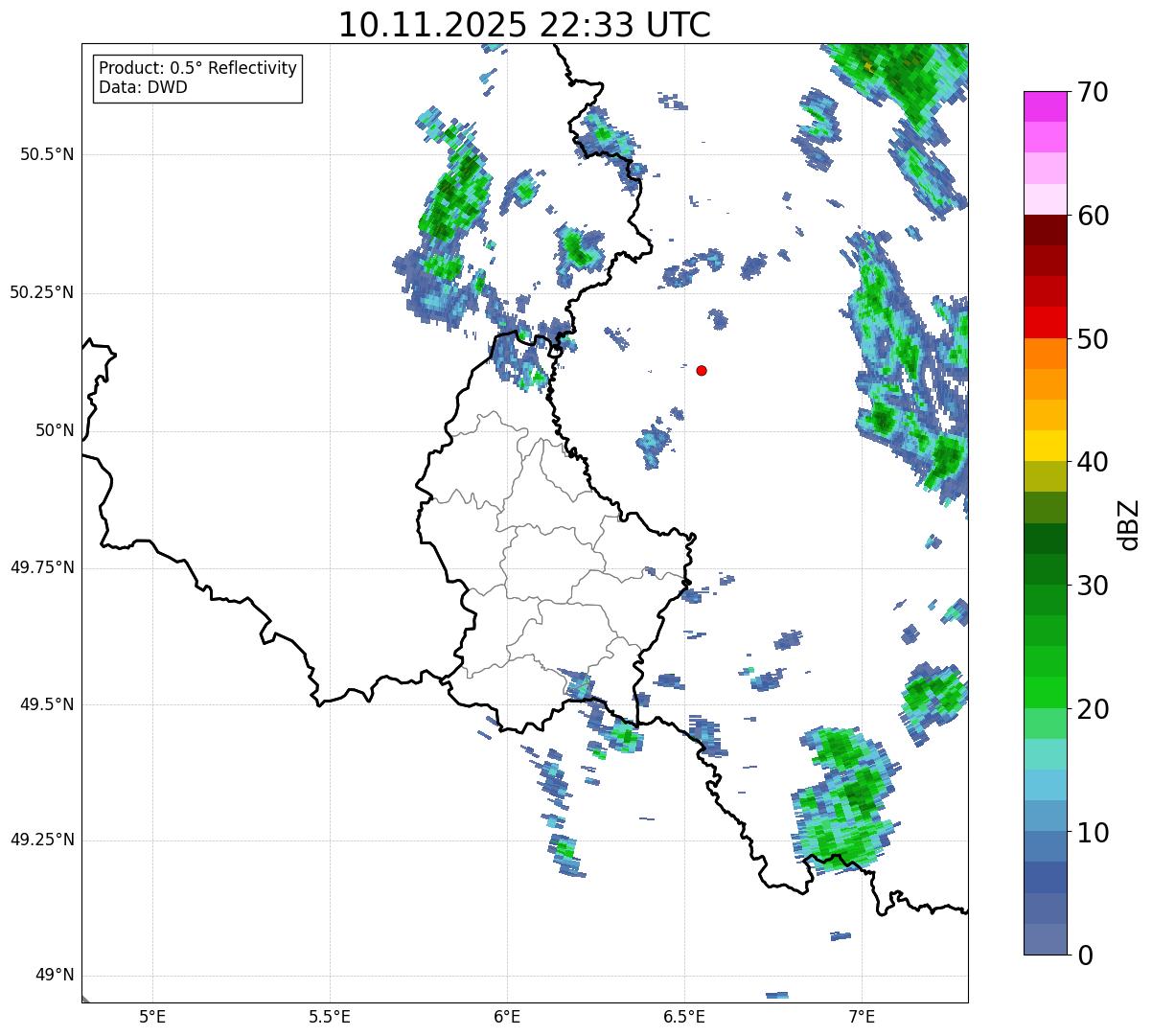Click the "50°N" latitude label
This screenshot has height=1036, width=1152.
55,430
